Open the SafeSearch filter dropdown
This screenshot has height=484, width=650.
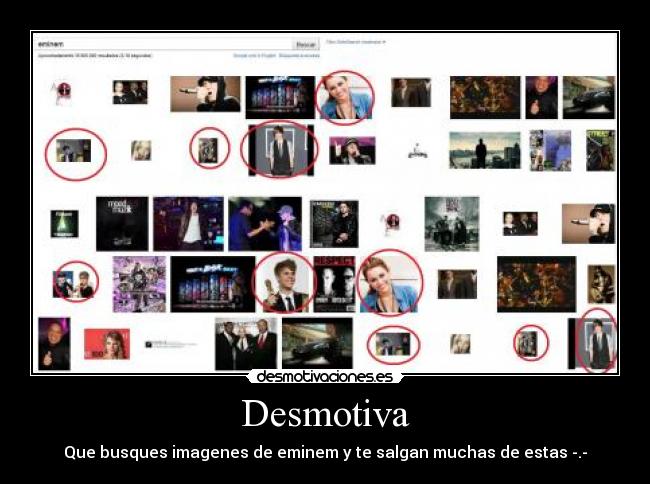356,42
